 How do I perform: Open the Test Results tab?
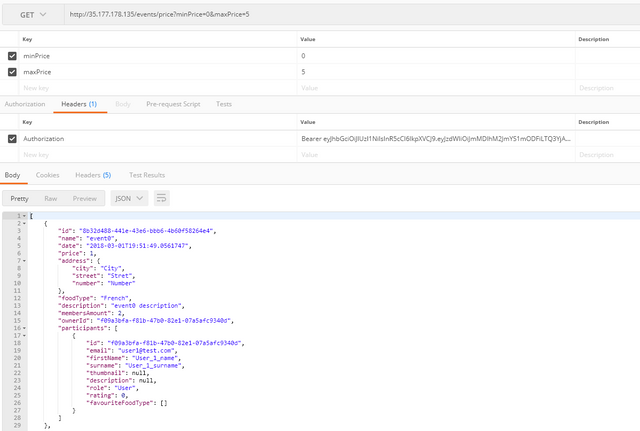[147, 175]
